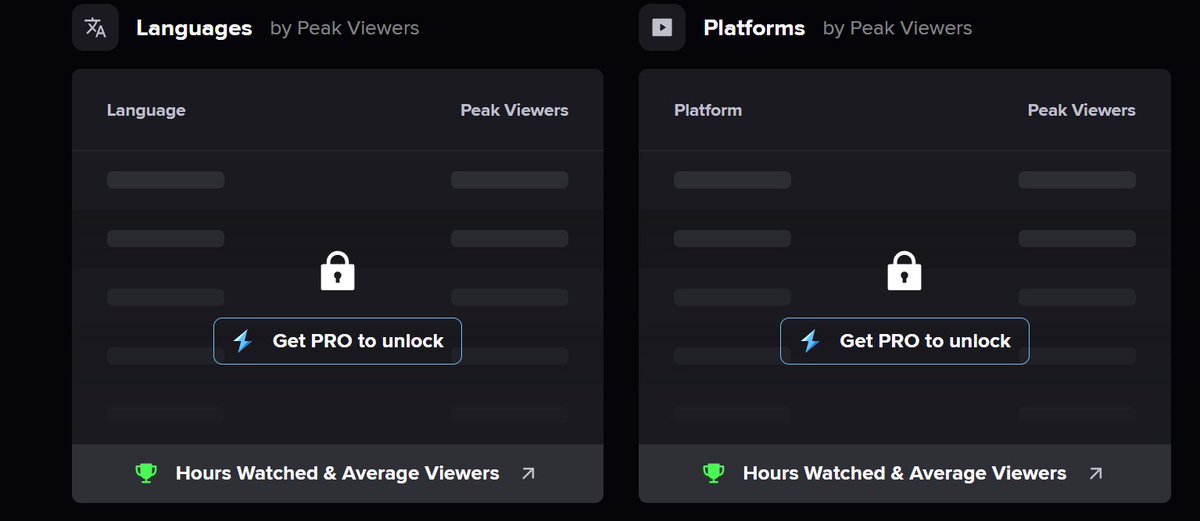This screenshot has height=521, width=1200.
Task: Click the Languages translate icon
Action: click(x=95, y=28)
